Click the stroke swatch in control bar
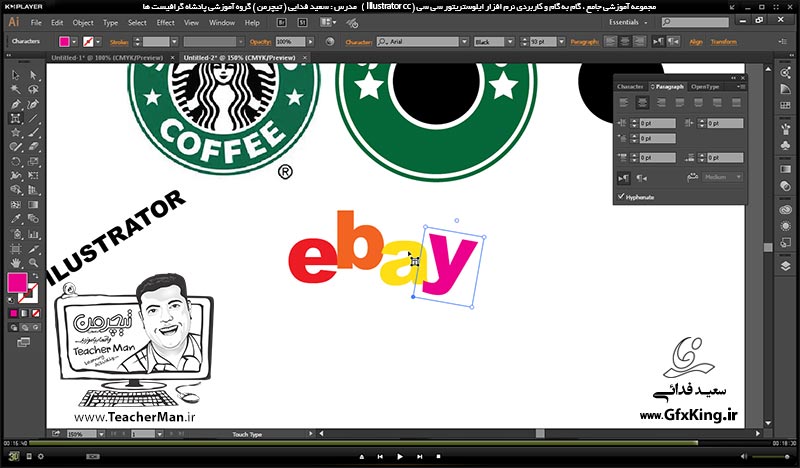Viewport: 800px width, 468px height. (x=88, y=42)
